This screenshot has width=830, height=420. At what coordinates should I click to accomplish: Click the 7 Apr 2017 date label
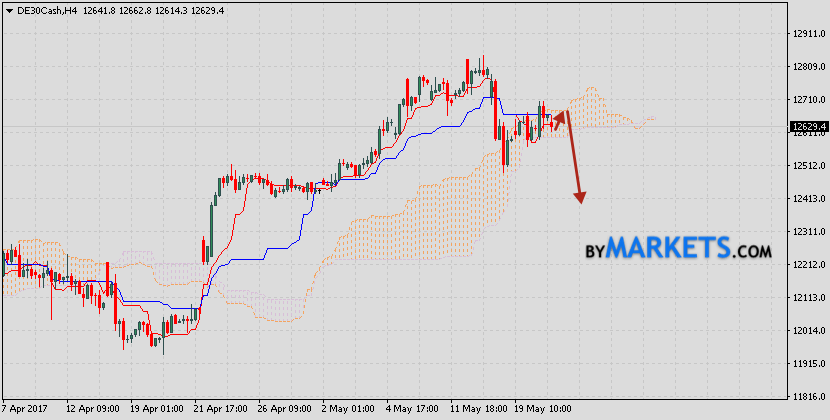23,409
